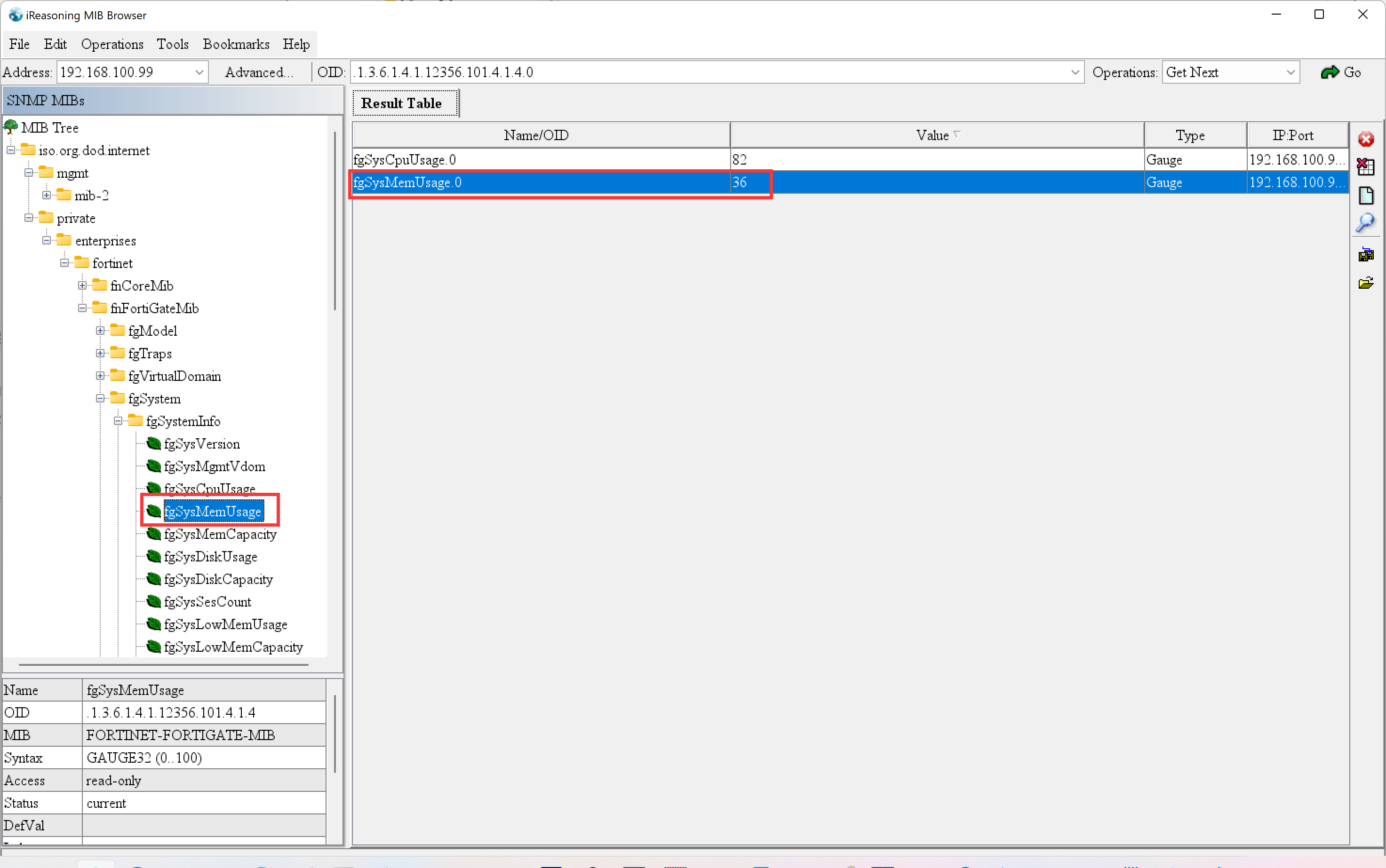Open the Tools menu
Screen dimensions: 1386x868
pos(172,44)
